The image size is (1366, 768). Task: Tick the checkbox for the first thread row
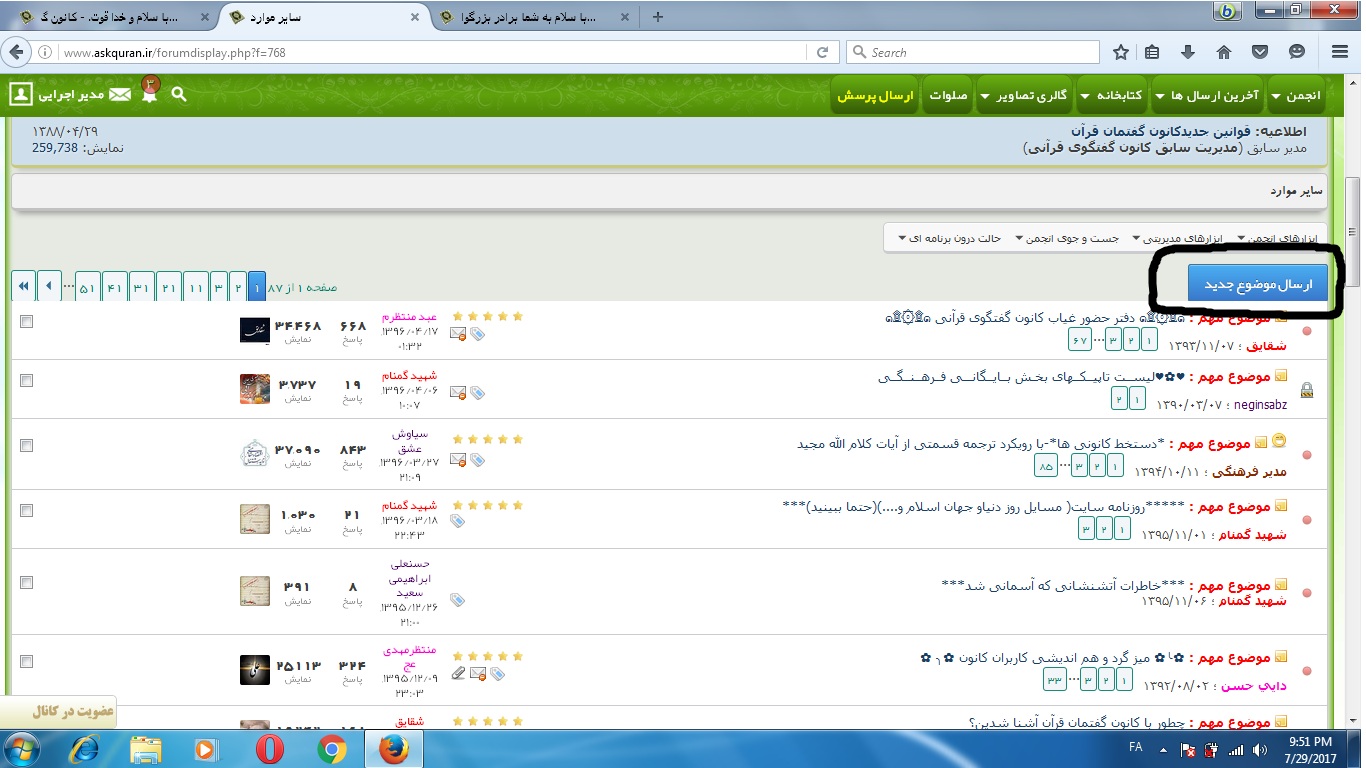click(26, 321)
